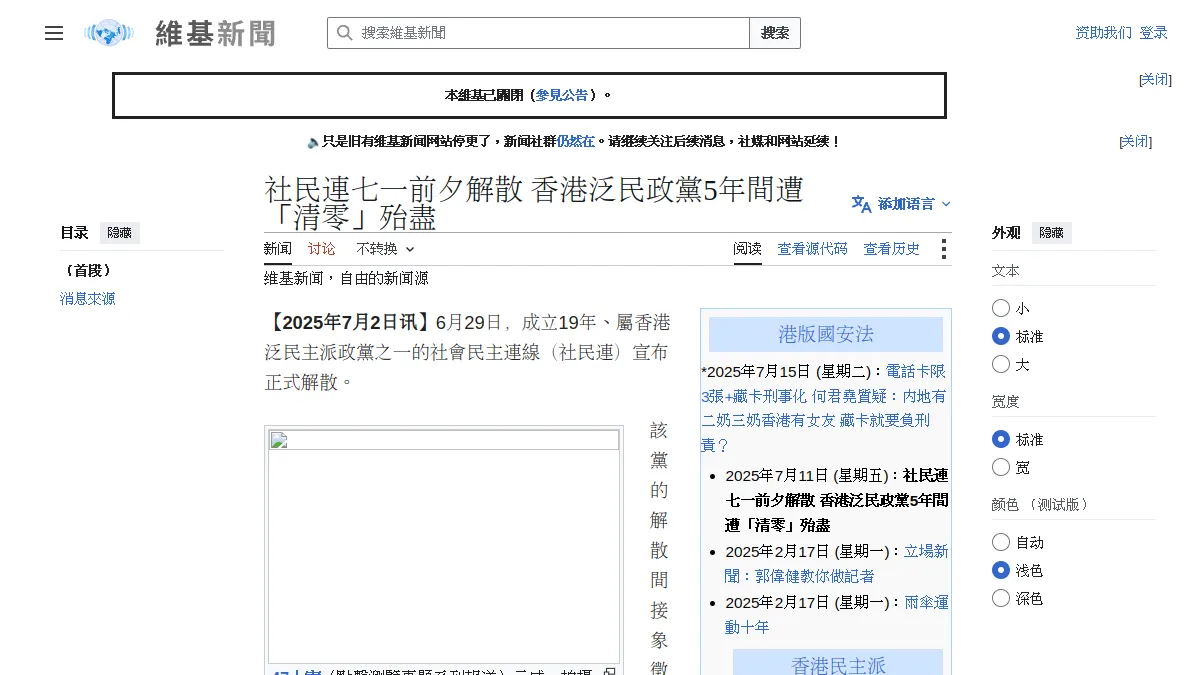Focus the 搜索維基新聞 search field
The height and width of the screenshot is (675, 1200).
pyautogui.click(x=539, y=33)
